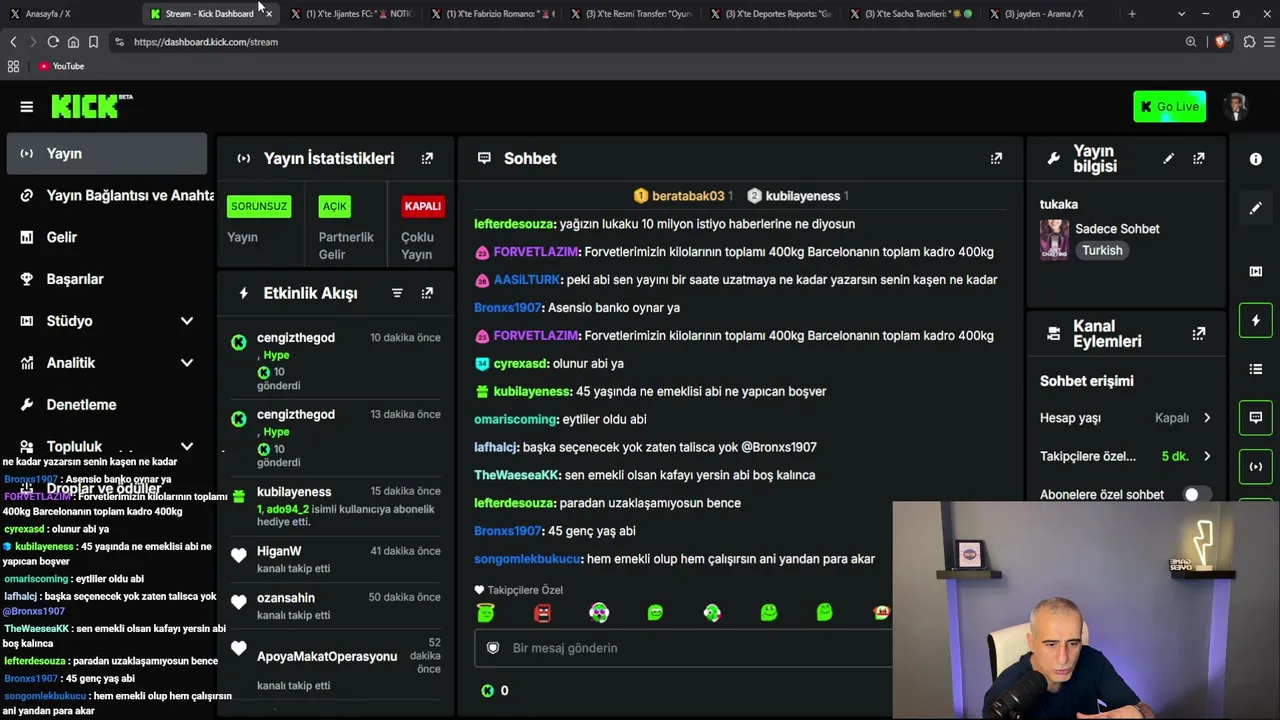Open the profile avatar in the top bar

(1237, 107)
